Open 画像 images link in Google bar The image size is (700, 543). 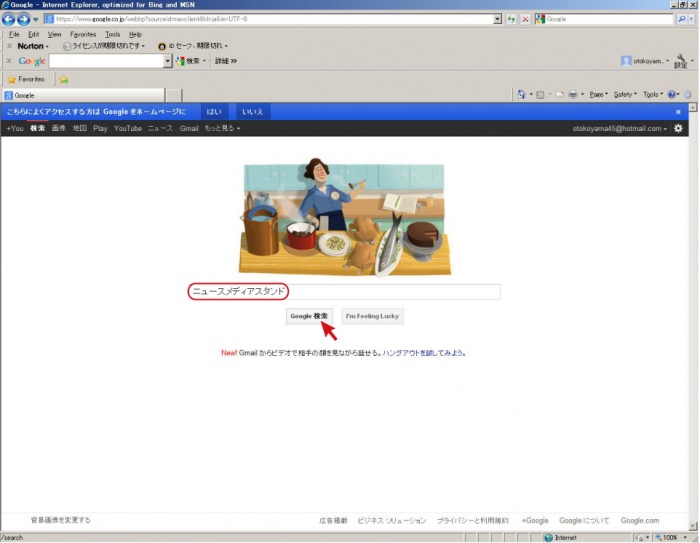coord(58,129)
